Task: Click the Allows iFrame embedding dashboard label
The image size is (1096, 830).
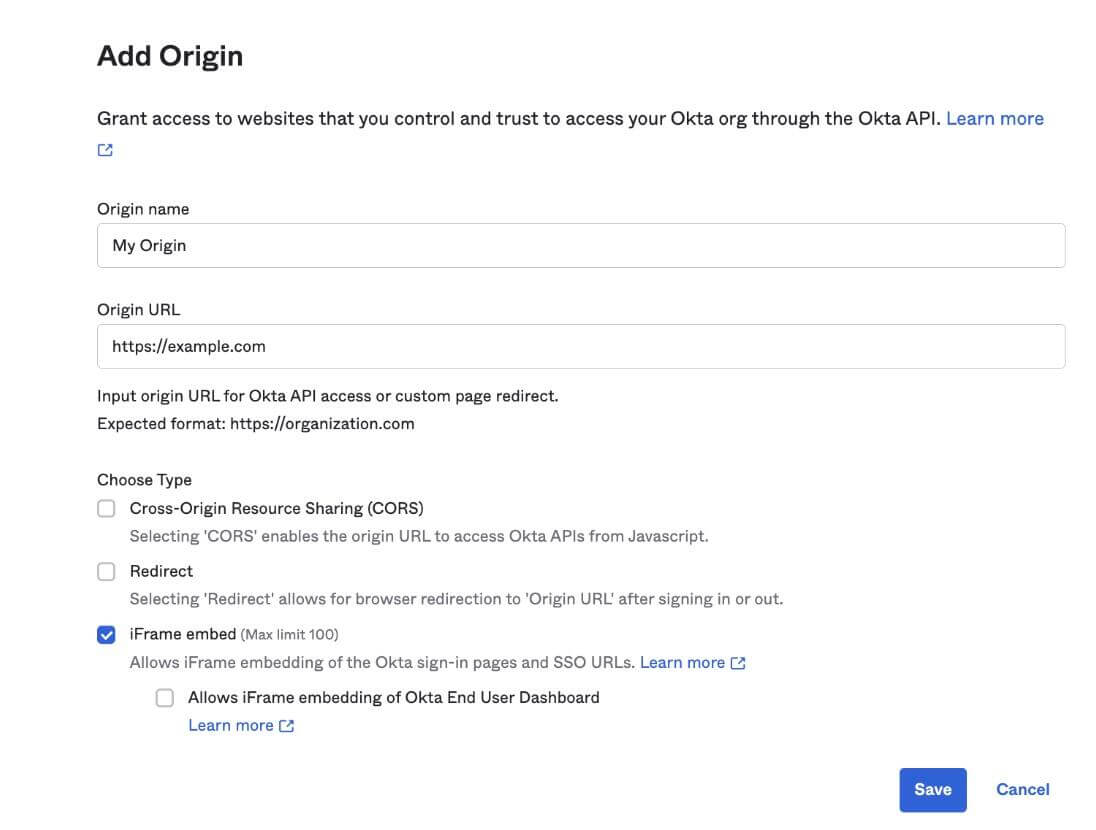Action: pyautogui.click(x=393, y=697)
